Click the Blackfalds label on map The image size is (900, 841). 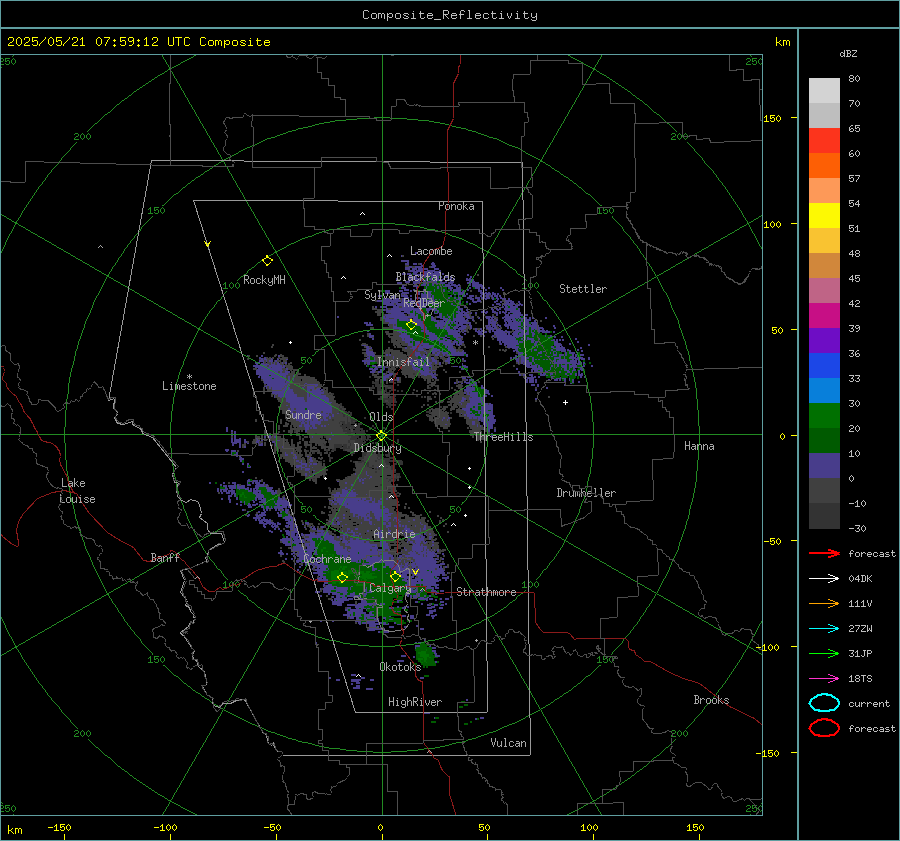(425, 277)
